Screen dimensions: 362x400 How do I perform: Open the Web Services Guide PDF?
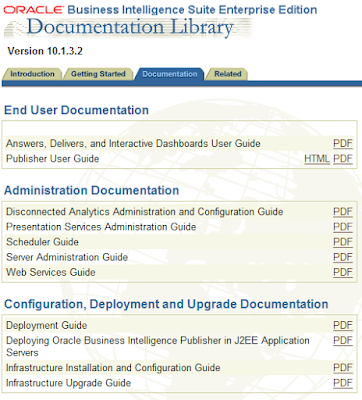(x=343, y=272)
